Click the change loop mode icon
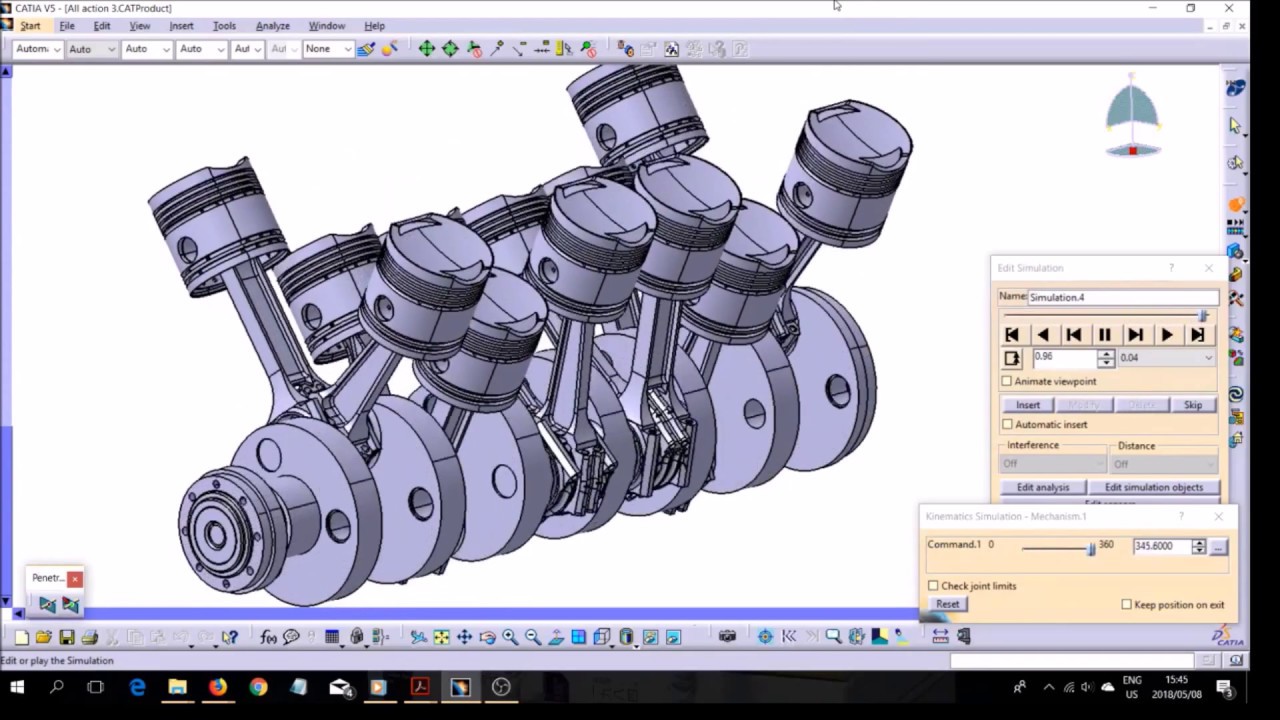This screenshot has width=1280, height=720. pos(1012,358)
